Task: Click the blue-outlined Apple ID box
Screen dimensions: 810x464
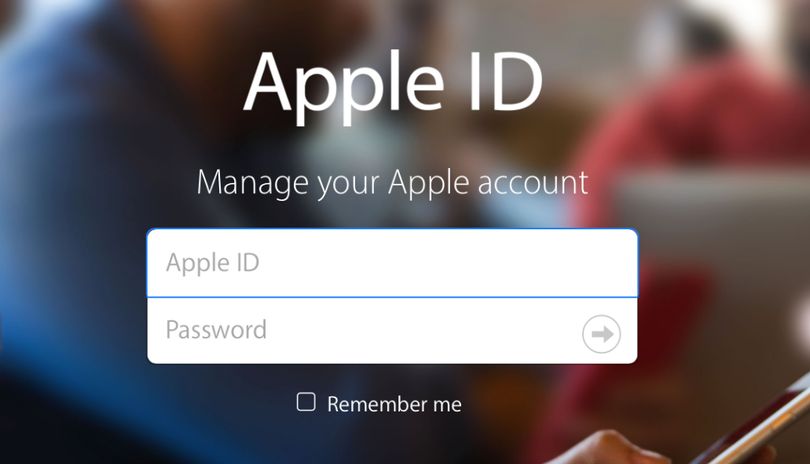Action: pos(392,263)
